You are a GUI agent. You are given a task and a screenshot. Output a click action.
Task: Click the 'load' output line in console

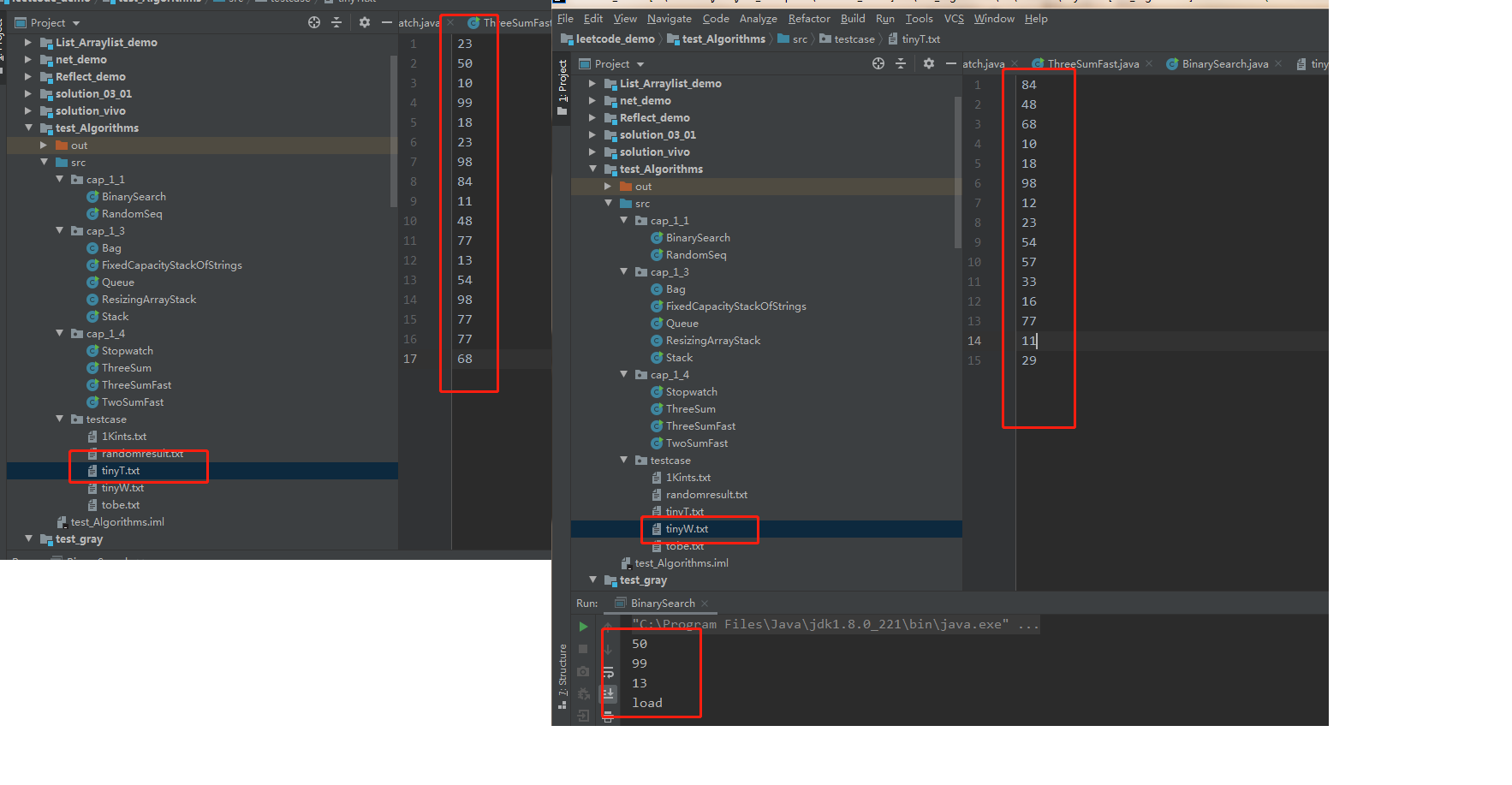(x=647, y=703)
